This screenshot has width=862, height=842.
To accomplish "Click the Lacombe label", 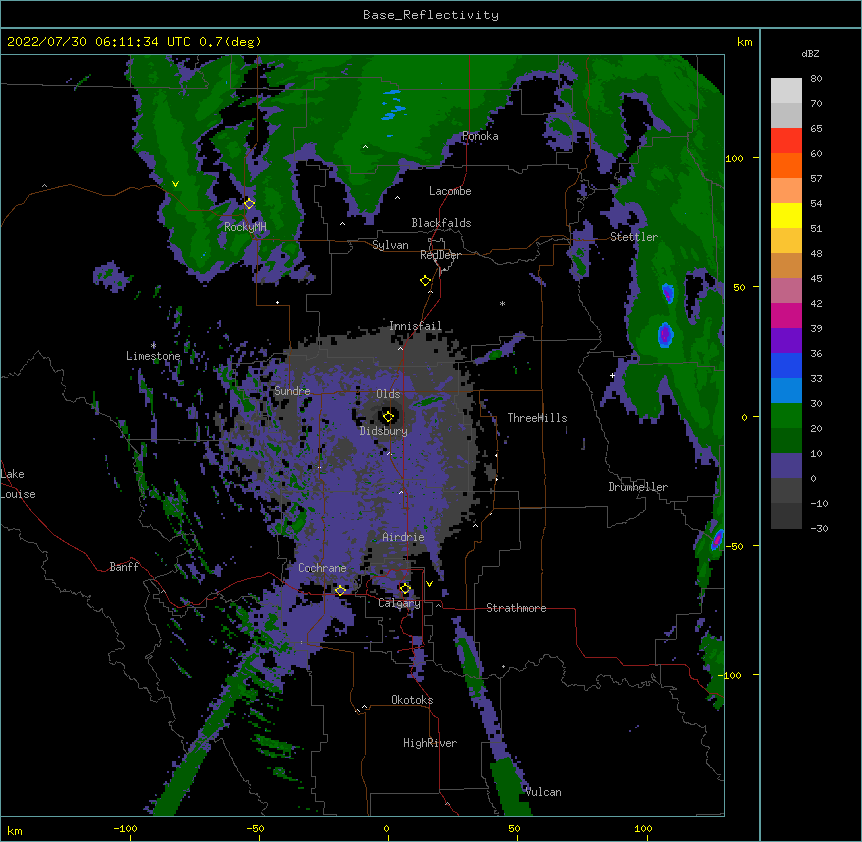I will (x=450, y=191).
